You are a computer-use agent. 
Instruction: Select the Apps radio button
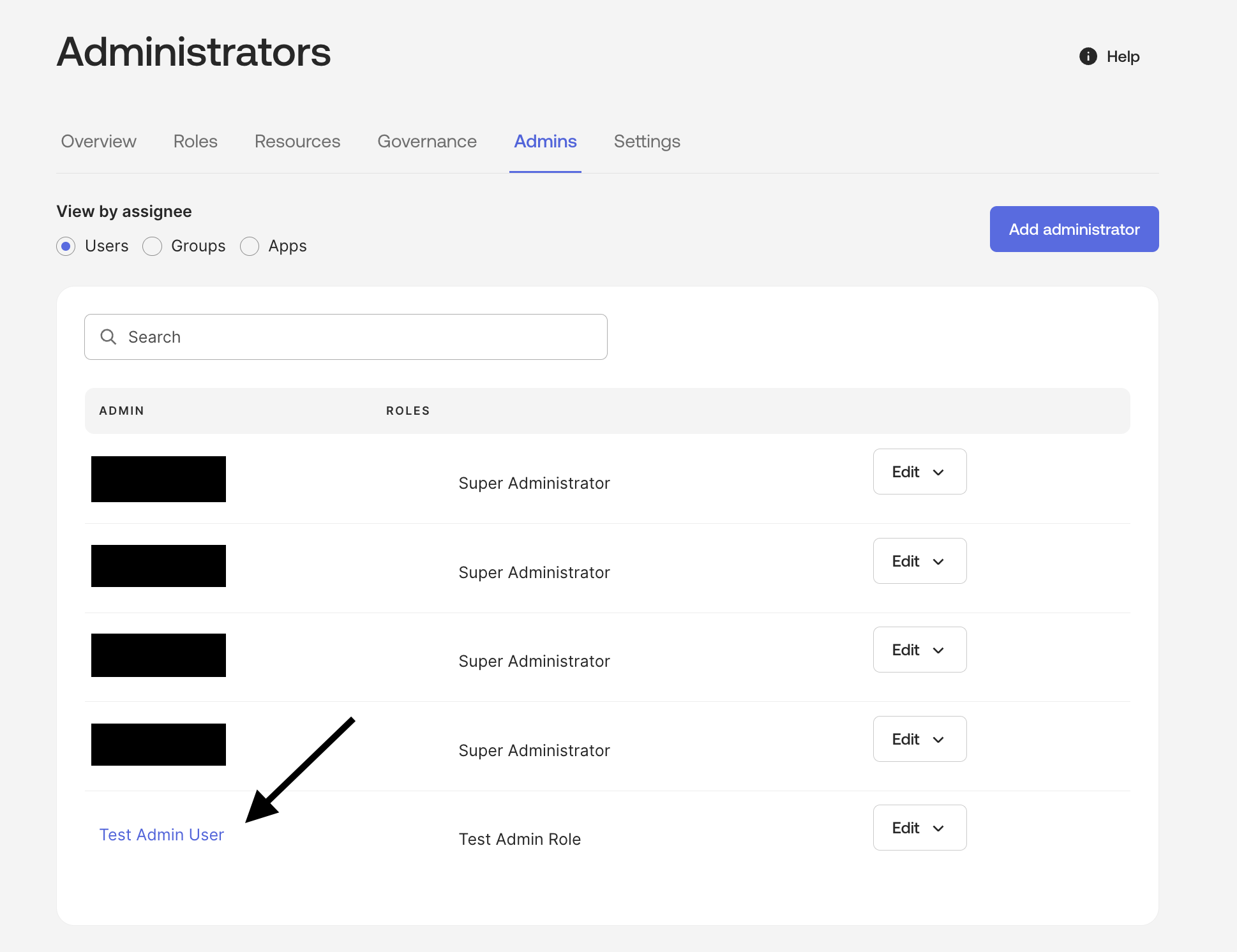click(250, 246)
